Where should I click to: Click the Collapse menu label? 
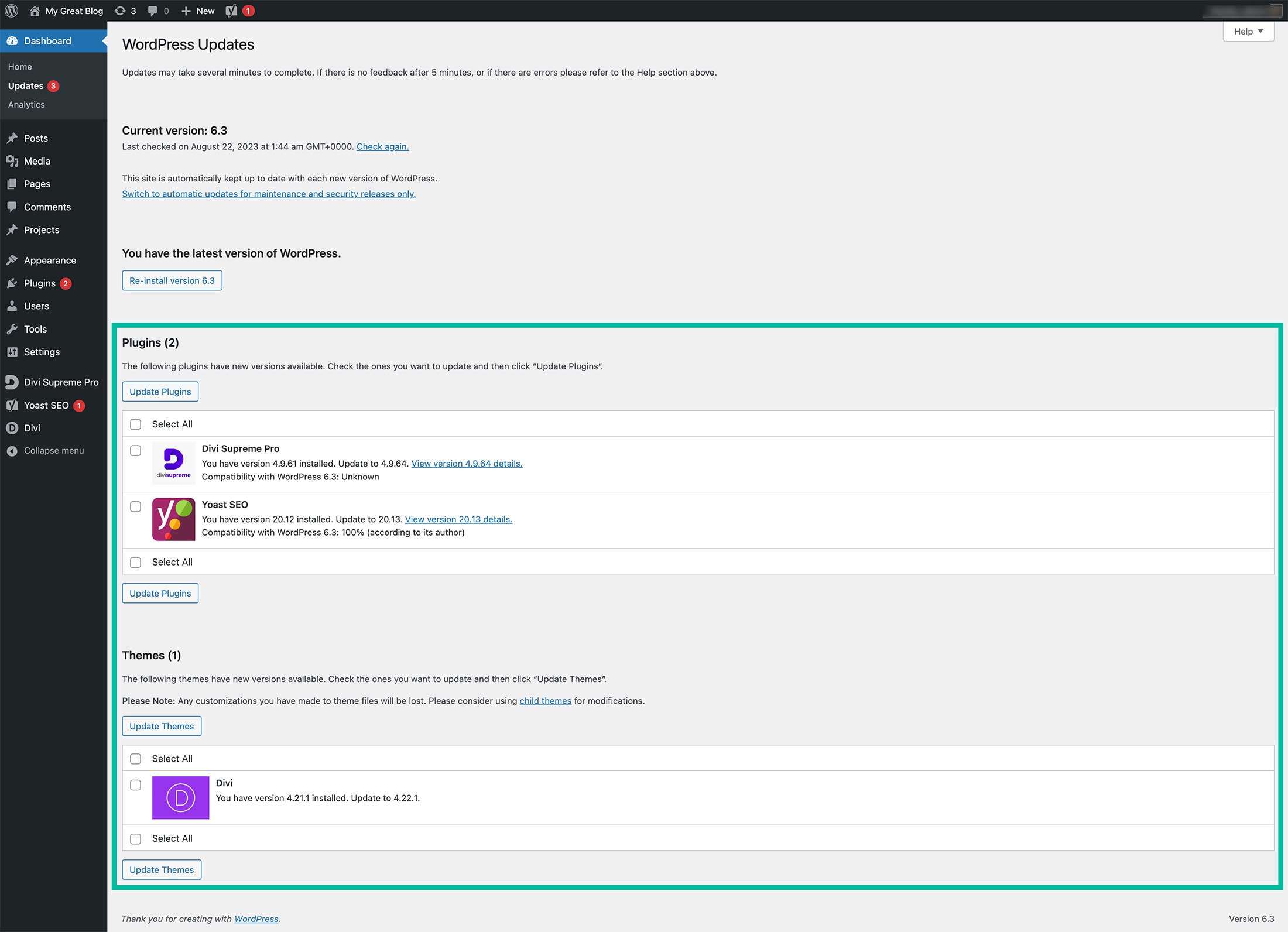[54, 451]
